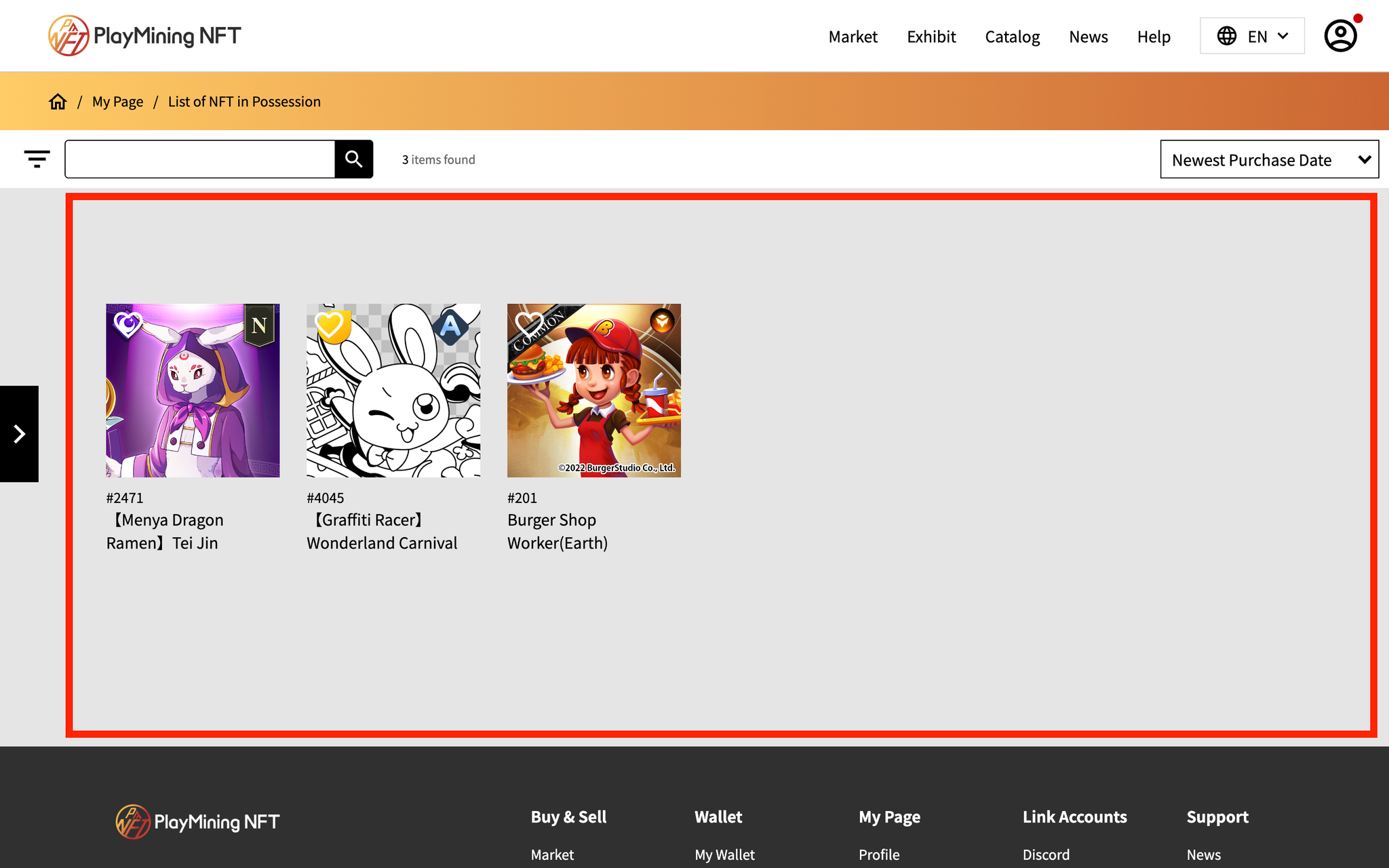Screen dimensions: 1389x868
Task: Open the filter options icon
Action: pos(37,159)
